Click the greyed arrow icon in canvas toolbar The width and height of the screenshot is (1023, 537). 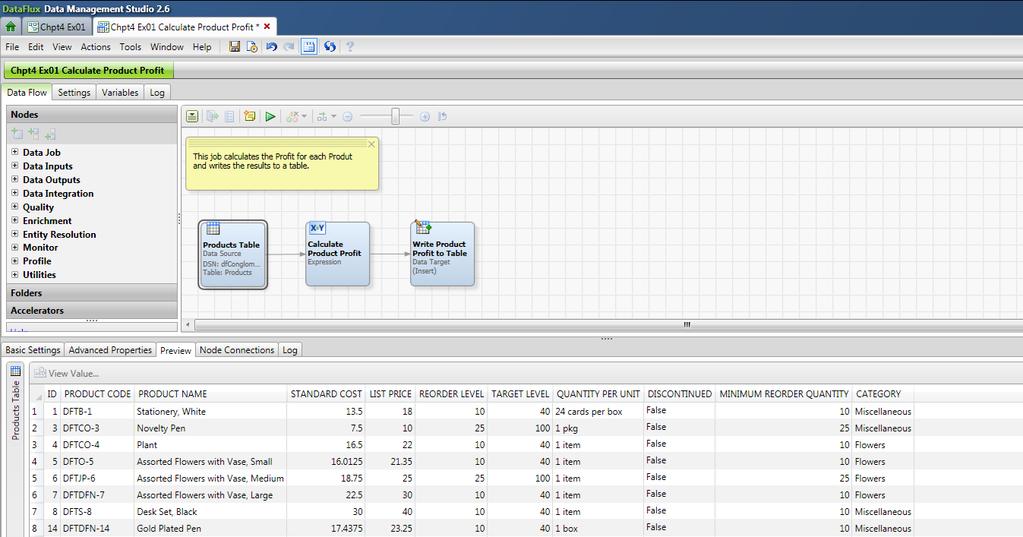[212, 116]
